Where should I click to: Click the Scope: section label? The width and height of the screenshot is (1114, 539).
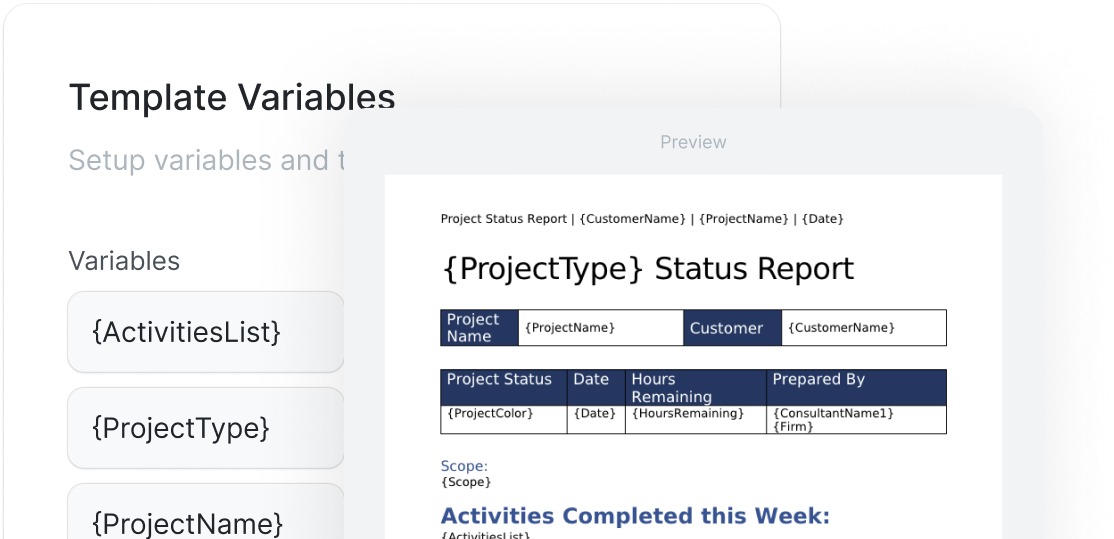point(464,467)
